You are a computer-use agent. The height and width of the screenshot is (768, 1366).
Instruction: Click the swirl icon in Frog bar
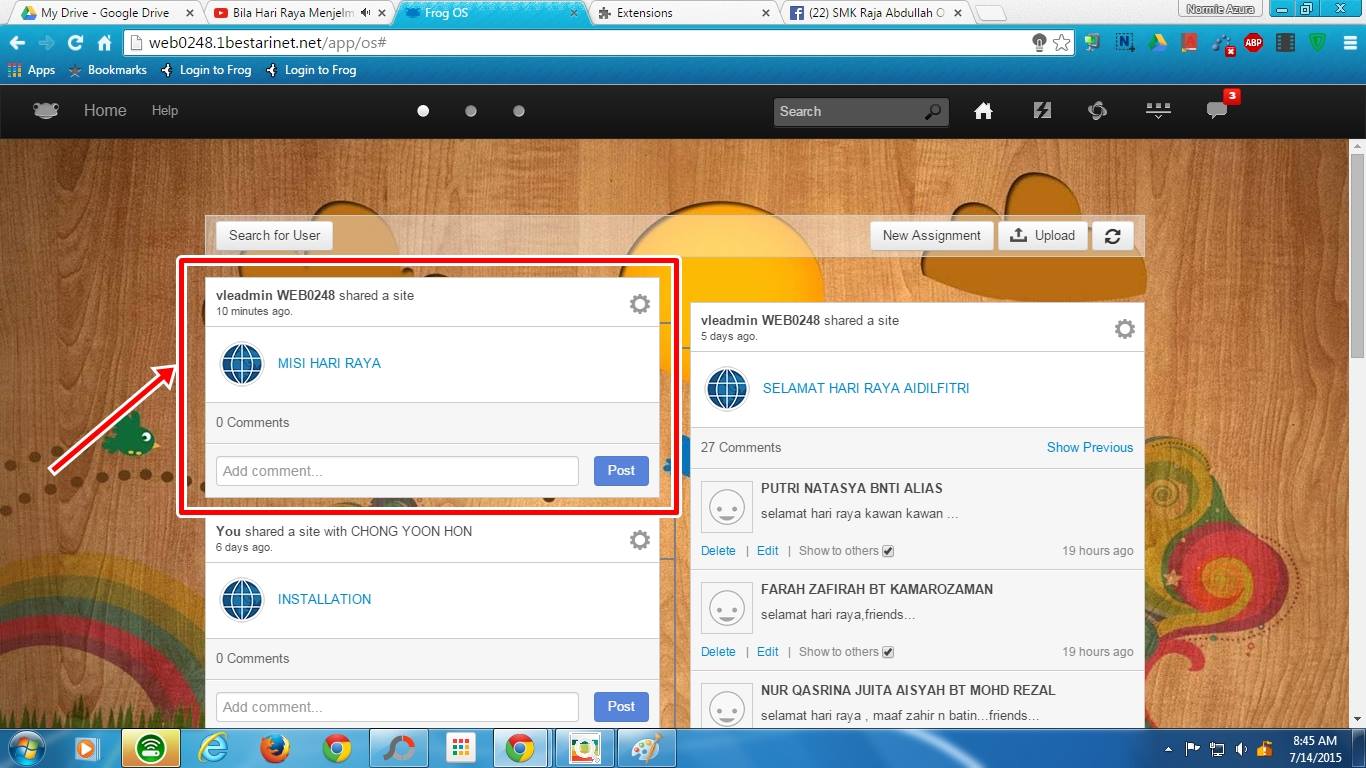tap(1097, 111)
